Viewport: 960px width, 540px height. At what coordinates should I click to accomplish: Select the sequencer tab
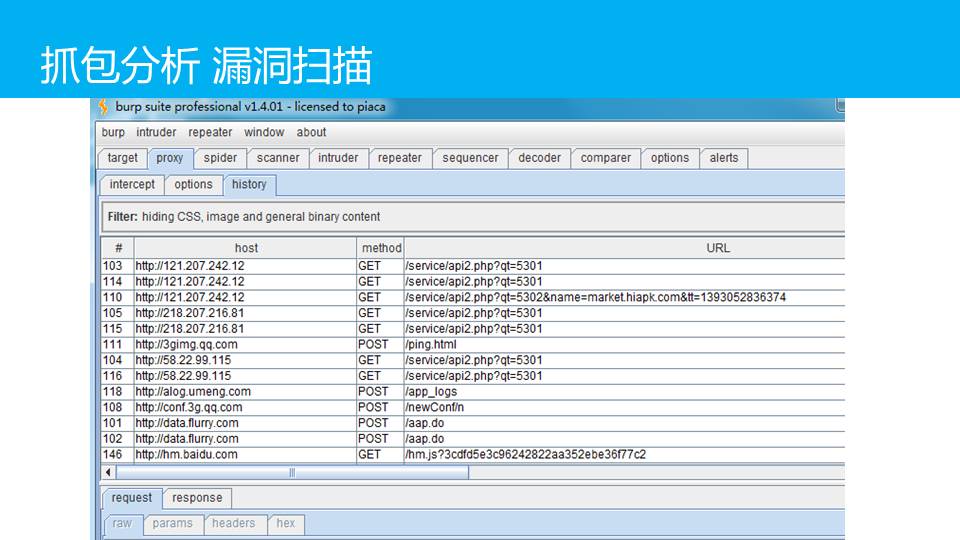click(x=470, y=158)
